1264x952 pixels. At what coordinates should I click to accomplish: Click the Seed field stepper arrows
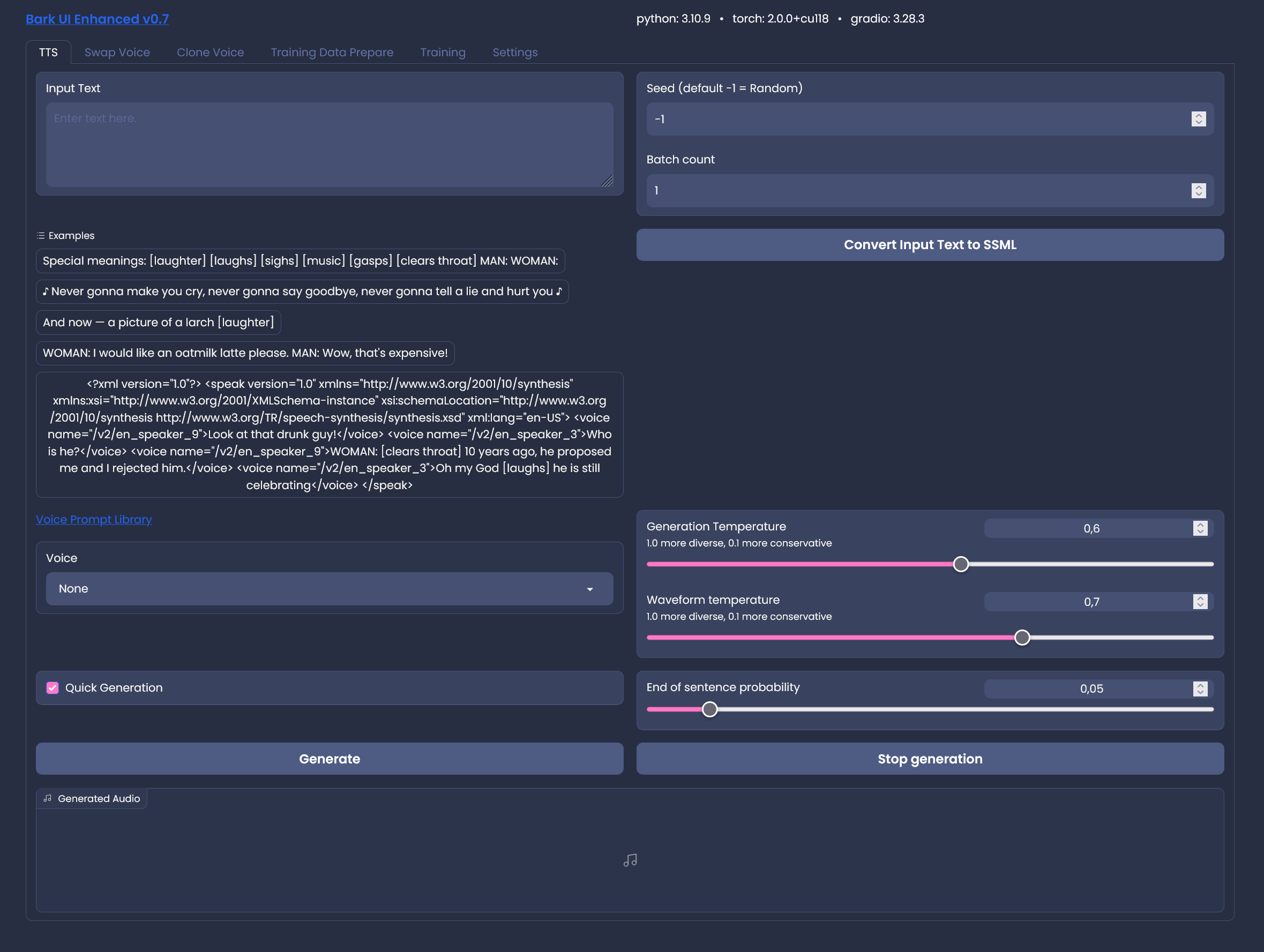click(x=1198, y=119)
